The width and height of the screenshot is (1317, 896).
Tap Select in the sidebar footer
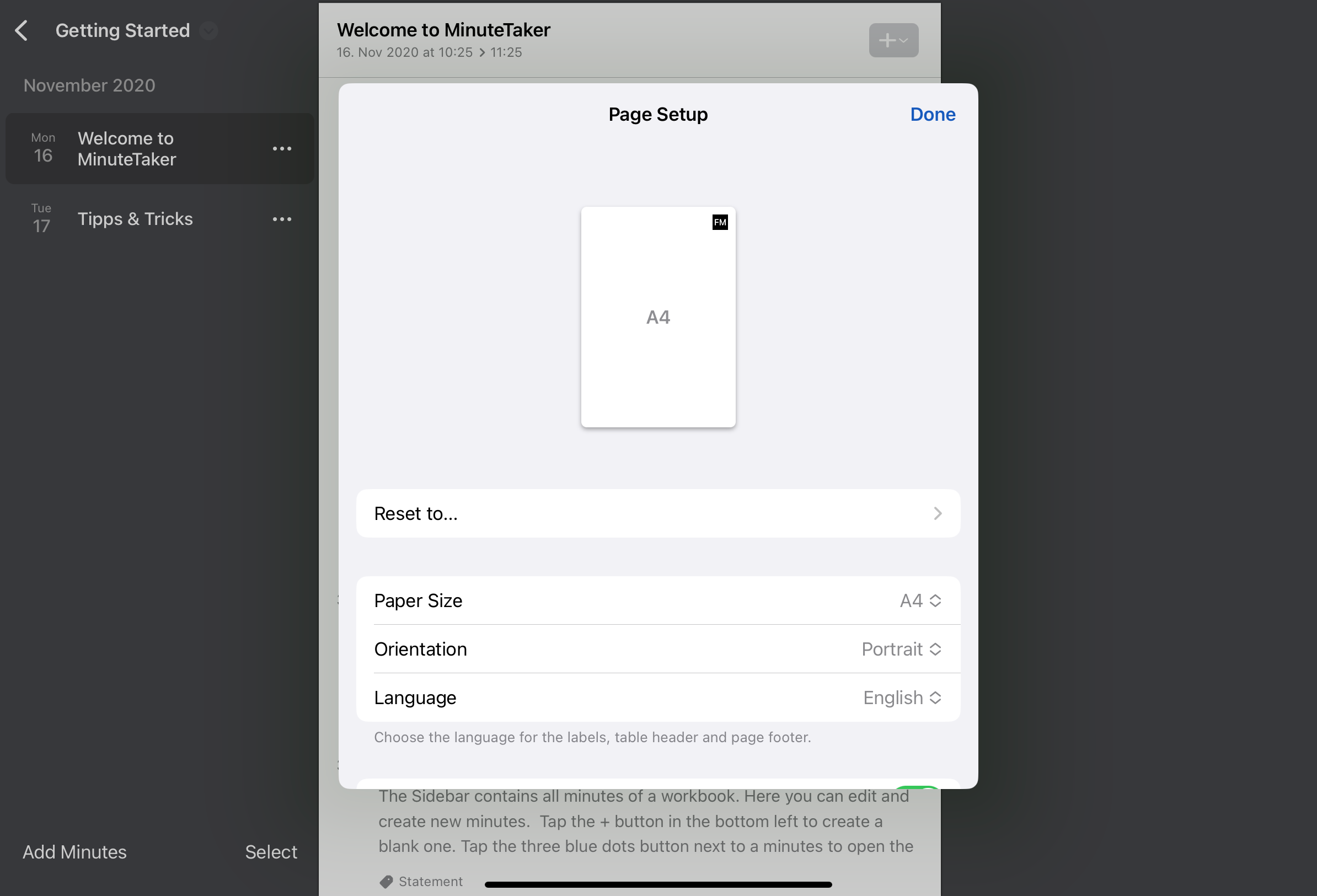[x=271, y=852]
